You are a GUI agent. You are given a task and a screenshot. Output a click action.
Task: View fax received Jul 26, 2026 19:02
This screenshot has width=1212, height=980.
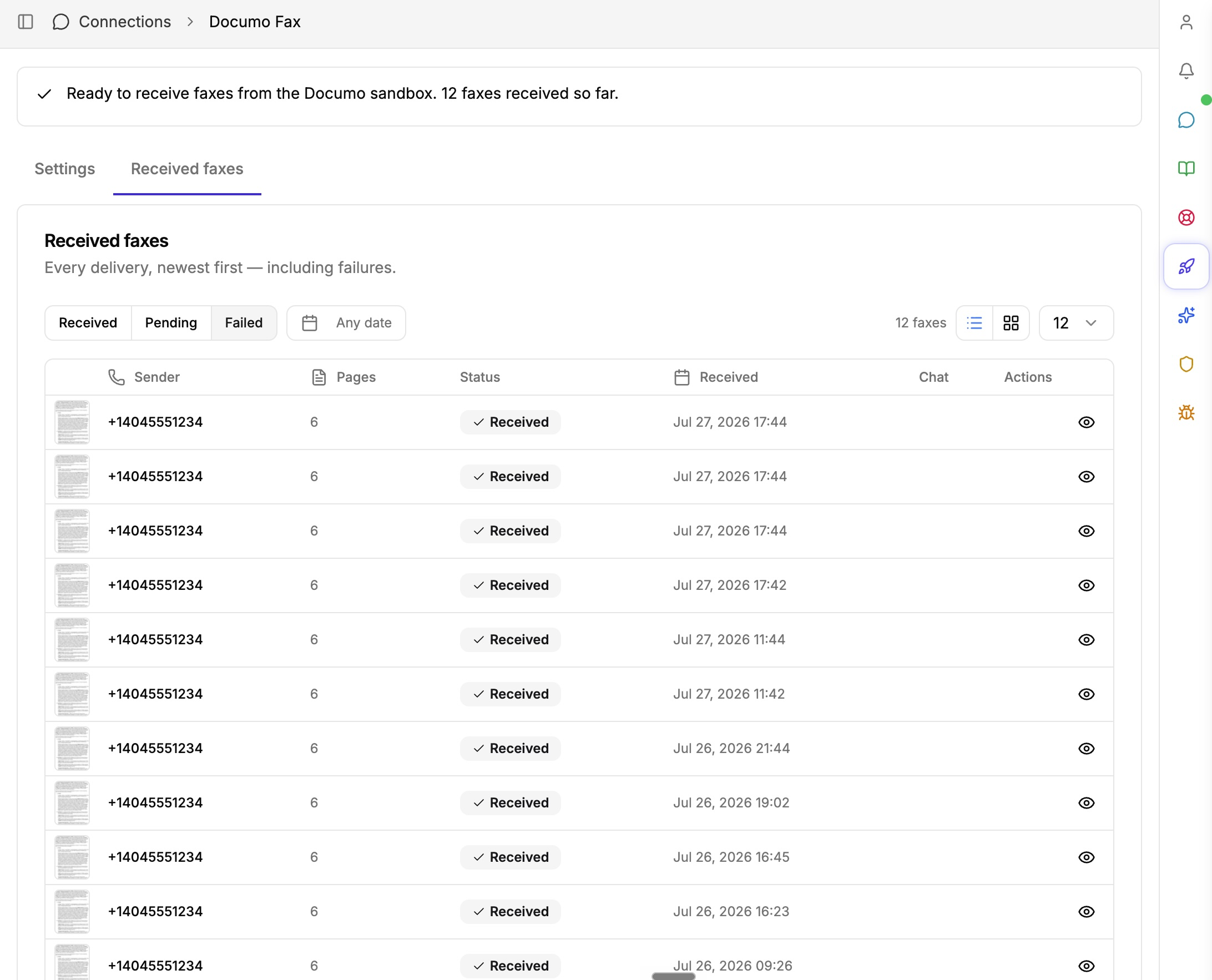1086,803
